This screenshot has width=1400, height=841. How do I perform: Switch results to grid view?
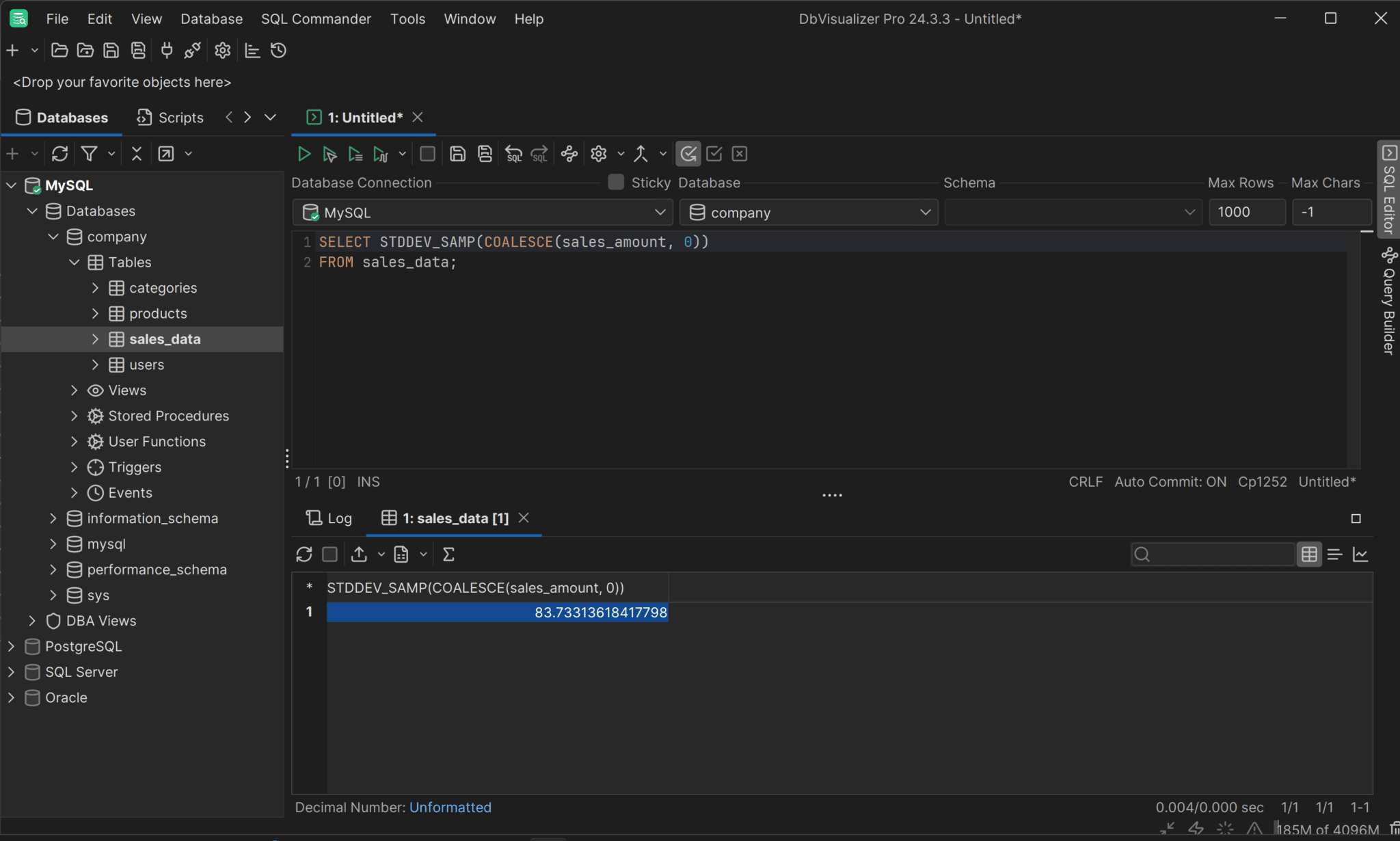tap(1309, 555)
